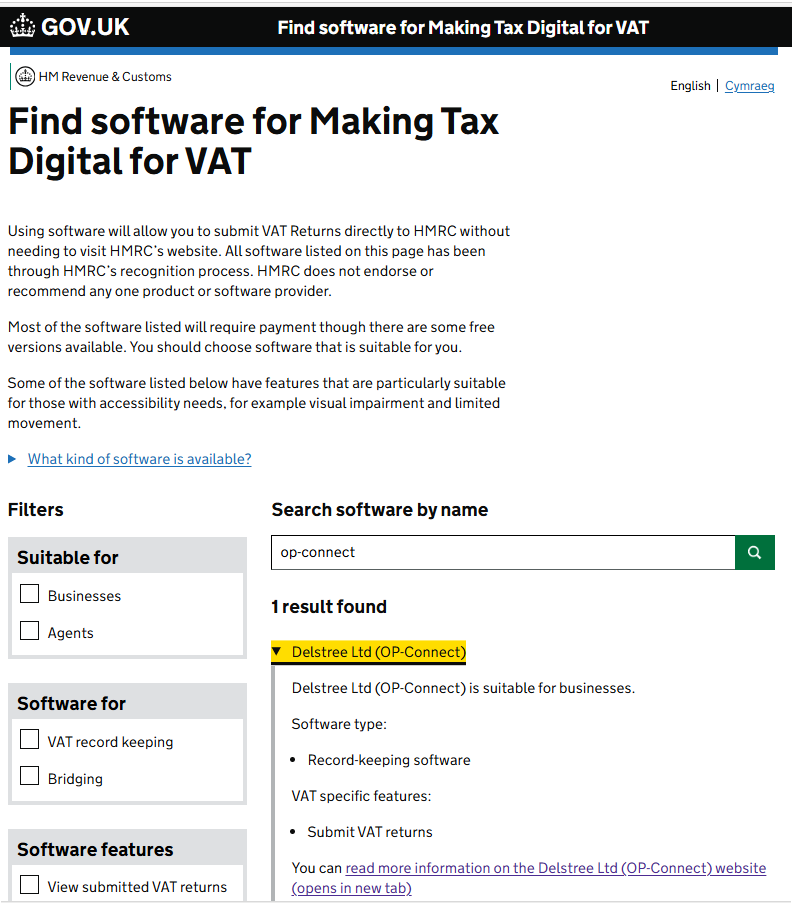Focus the Search software by name field
Viewport: 792px width, 910px height.
[503, 552]
